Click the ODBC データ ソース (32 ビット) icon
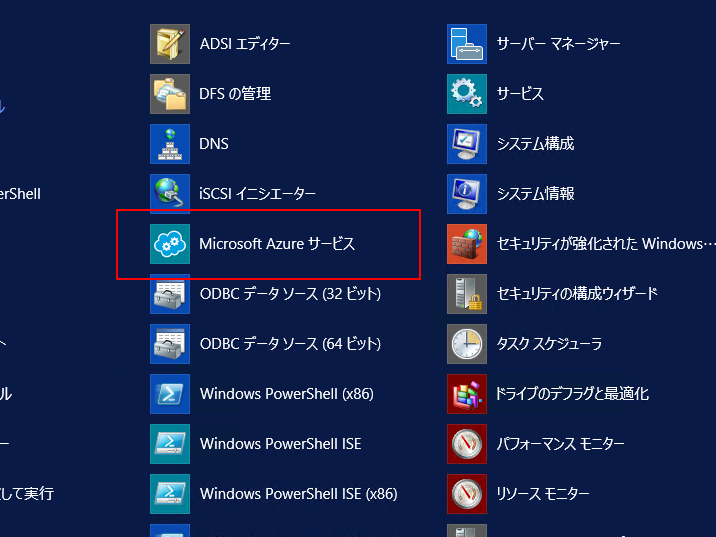Image resolution: width=716 pixels, height=537 pixels. click(x=170, y=294)
